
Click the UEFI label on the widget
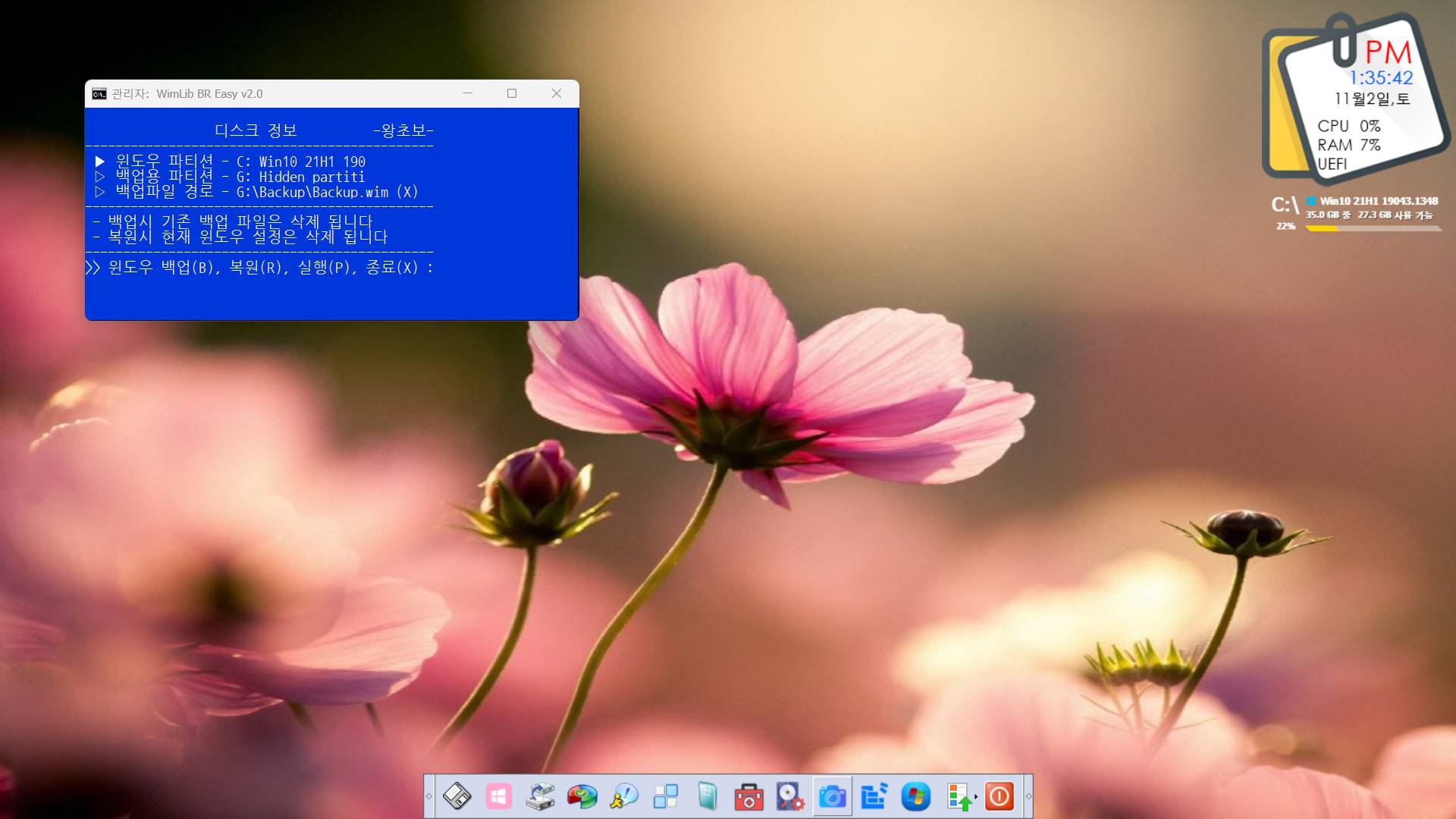pyautogui.click(x=1332, y=164)
